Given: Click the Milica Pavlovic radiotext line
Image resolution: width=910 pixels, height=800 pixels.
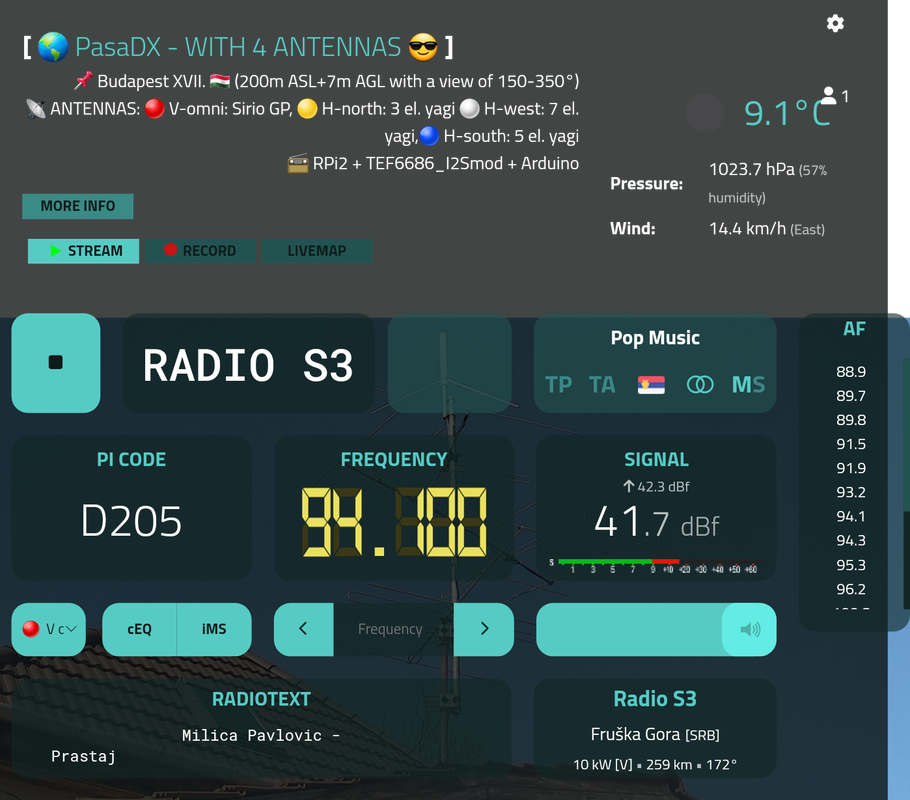Looking at the screenshot, I should point(261,736).
